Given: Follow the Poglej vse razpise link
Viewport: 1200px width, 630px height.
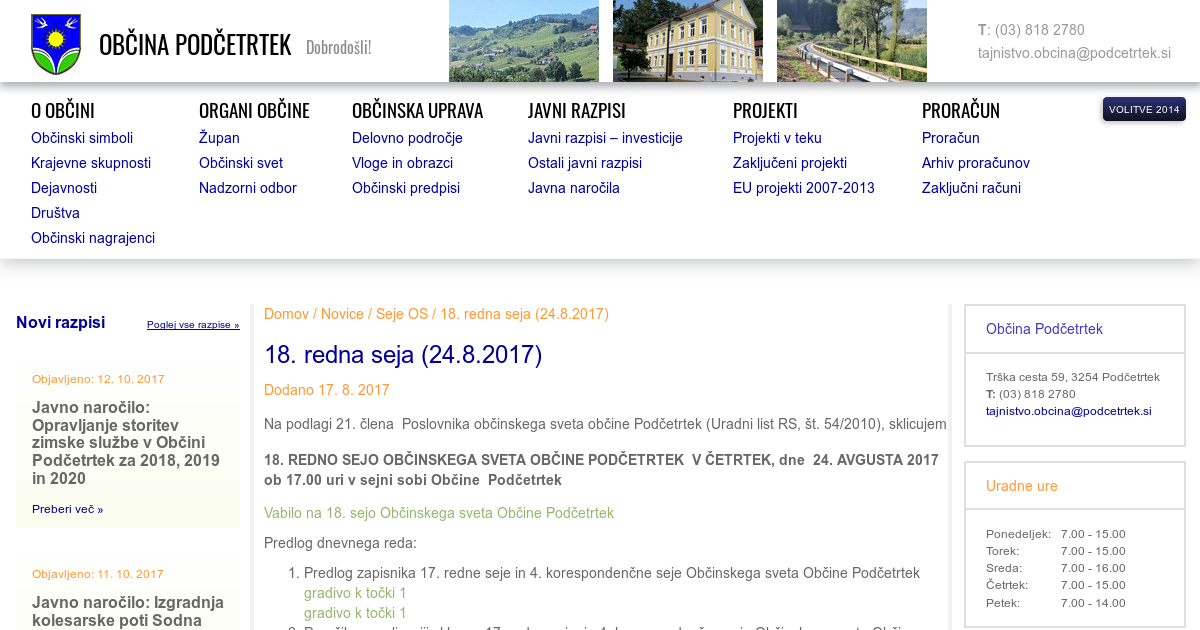Looking at the screenshot, I should (x=193, y=325).
